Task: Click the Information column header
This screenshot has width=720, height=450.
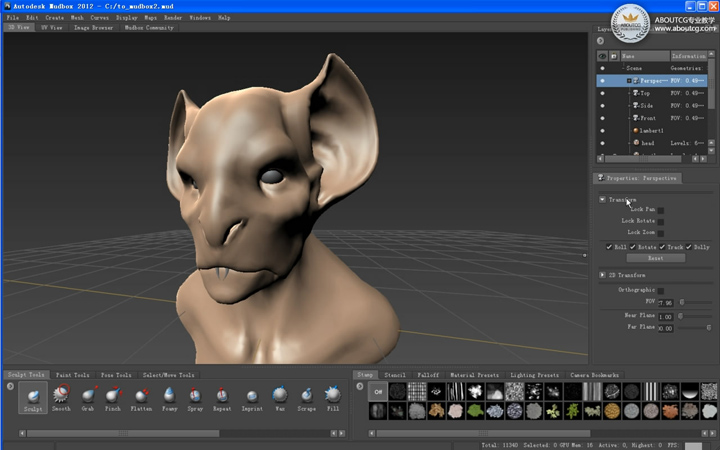Action: point(689,56)
